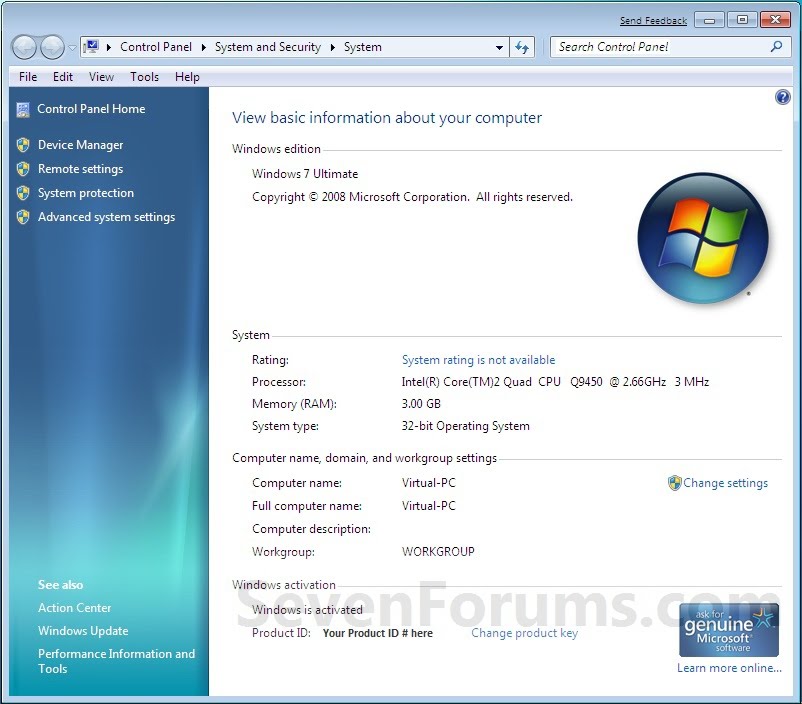Click shield icon beside Device Manager
802x704 pixels.
pyautogui.click(x=23, y=145)
